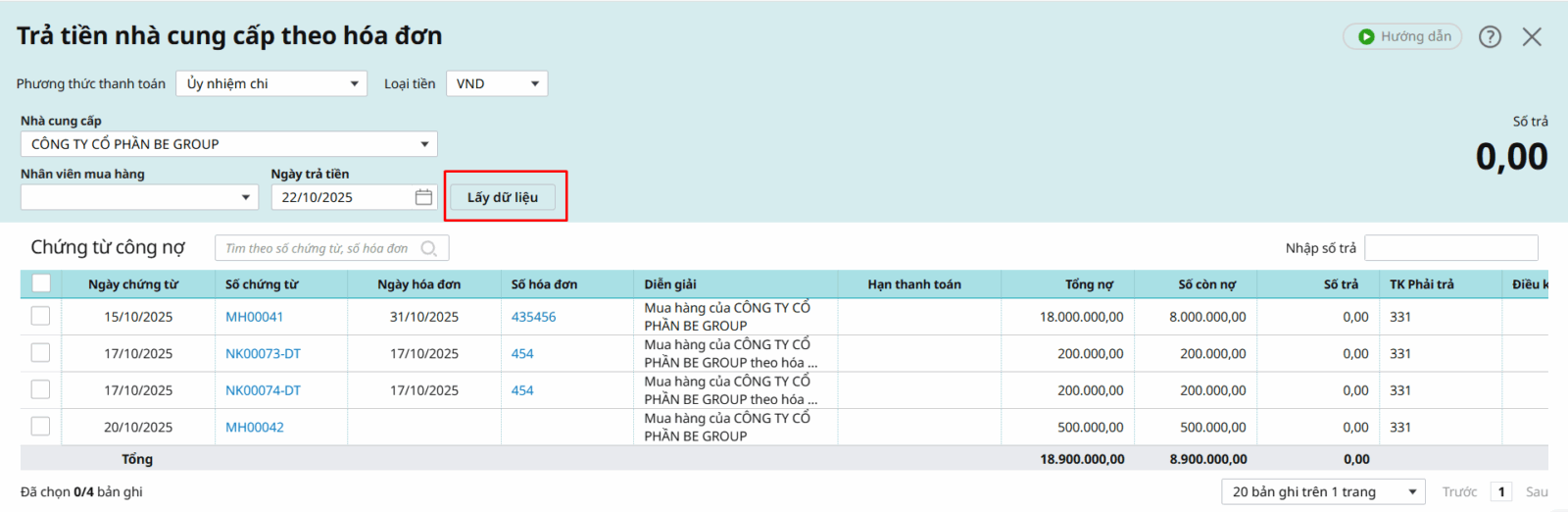
Task: Click the voucher search text box
Action: tap(317, 249)
